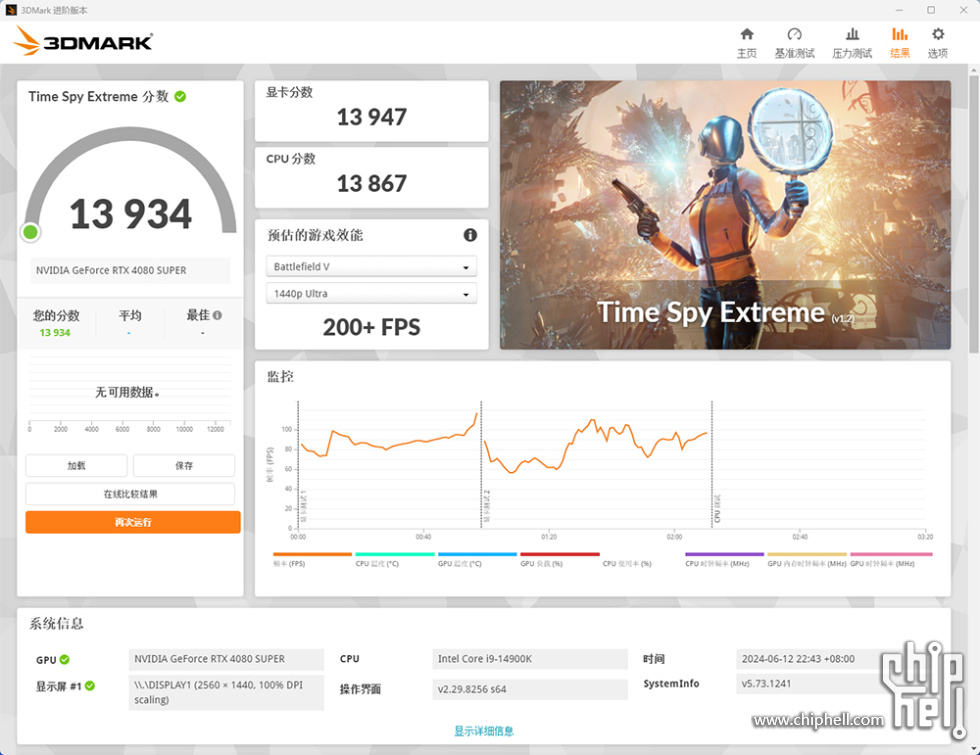Click the green check beside Time Spy Extreme 分数
The width and height of the screenshot is (980, 755).
pos(180,96)
